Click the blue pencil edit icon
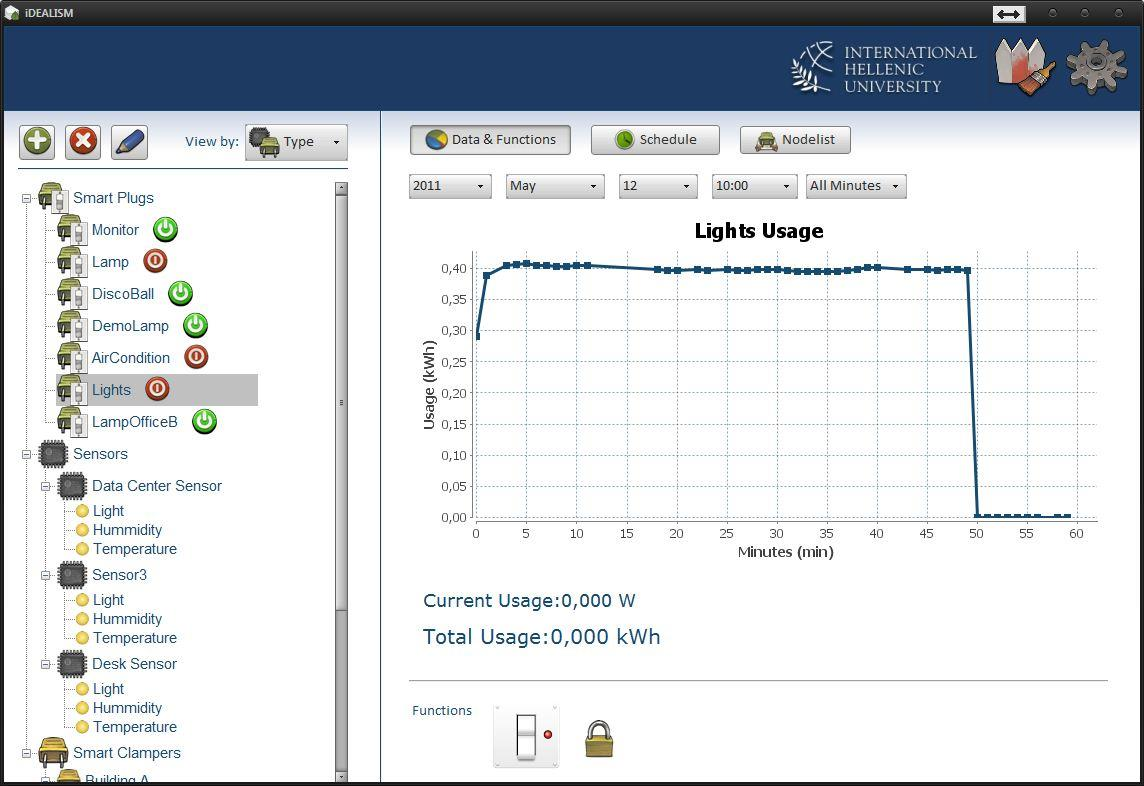The image size is (1144, 786). [129, 142]
